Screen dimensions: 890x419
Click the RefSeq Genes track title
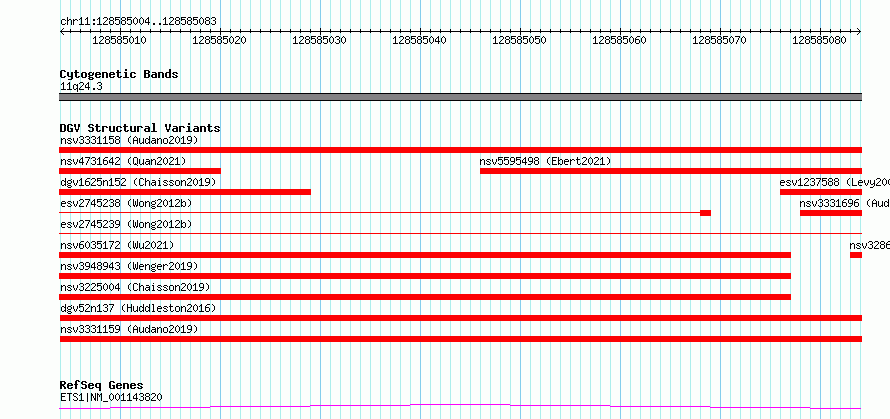point(102,386)
